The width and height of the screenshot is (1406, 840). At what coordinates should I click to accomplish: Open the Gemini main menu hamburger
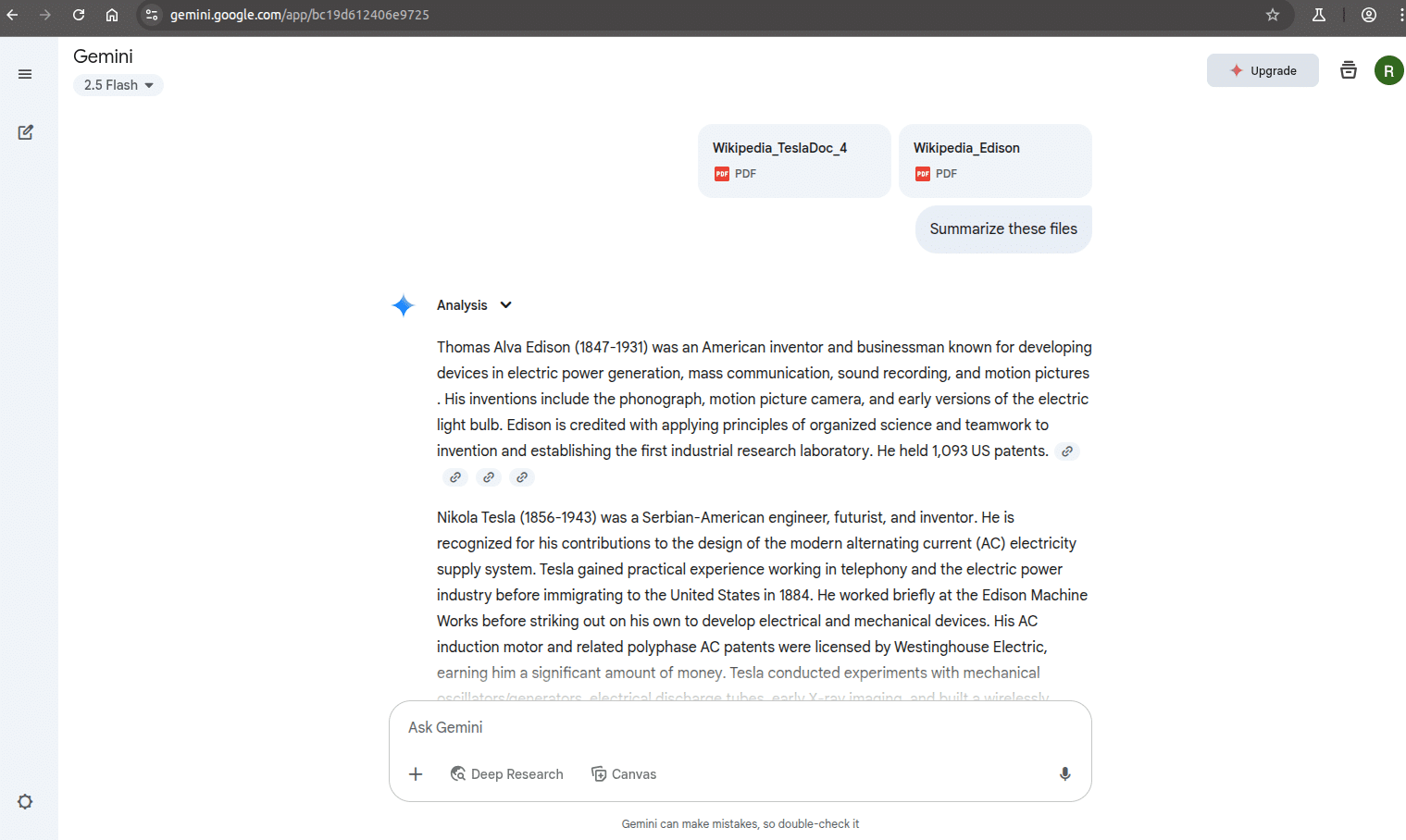25,74
